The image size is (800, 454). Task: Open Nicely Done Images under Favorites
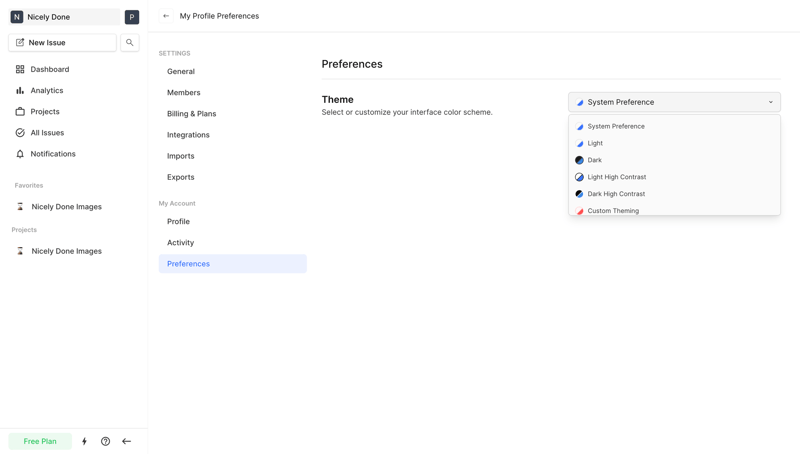click(x=66, y=207)
